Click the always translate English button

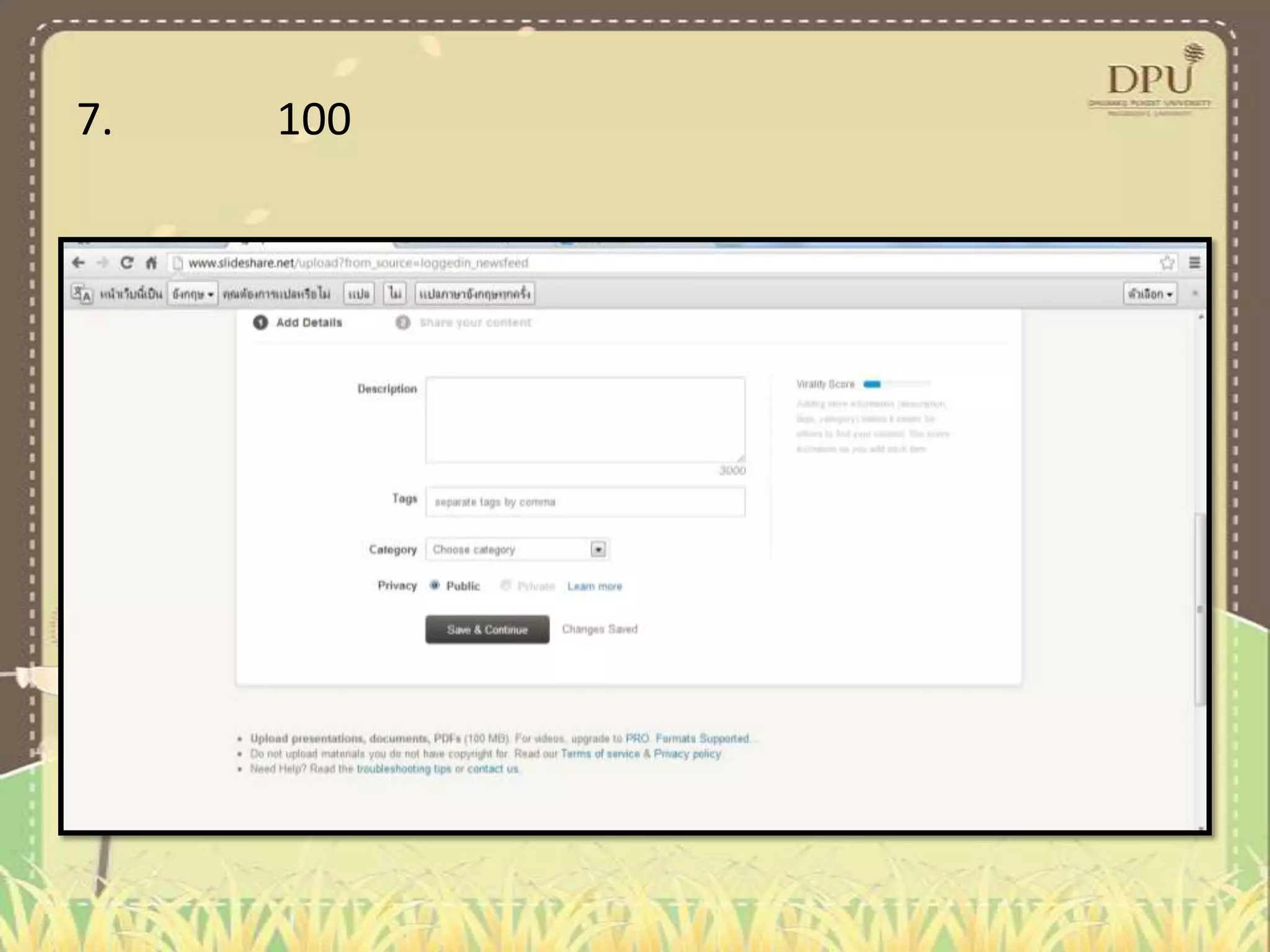click(474, 293)
